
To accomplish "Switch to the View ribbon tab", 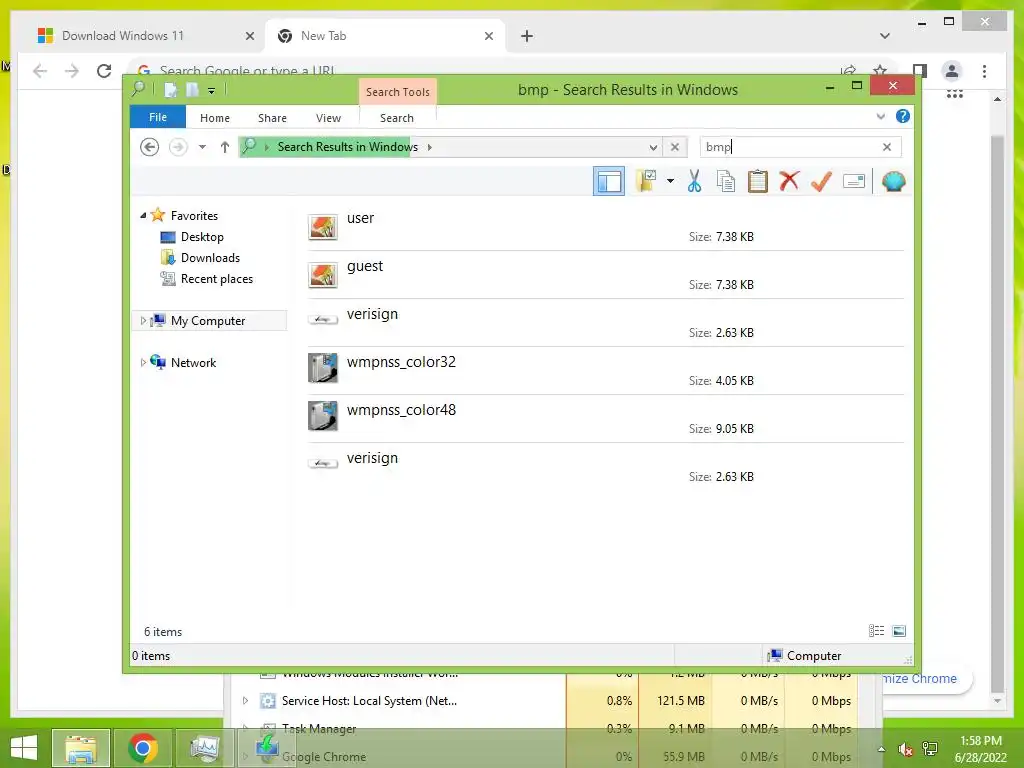I will coord(328,118).
